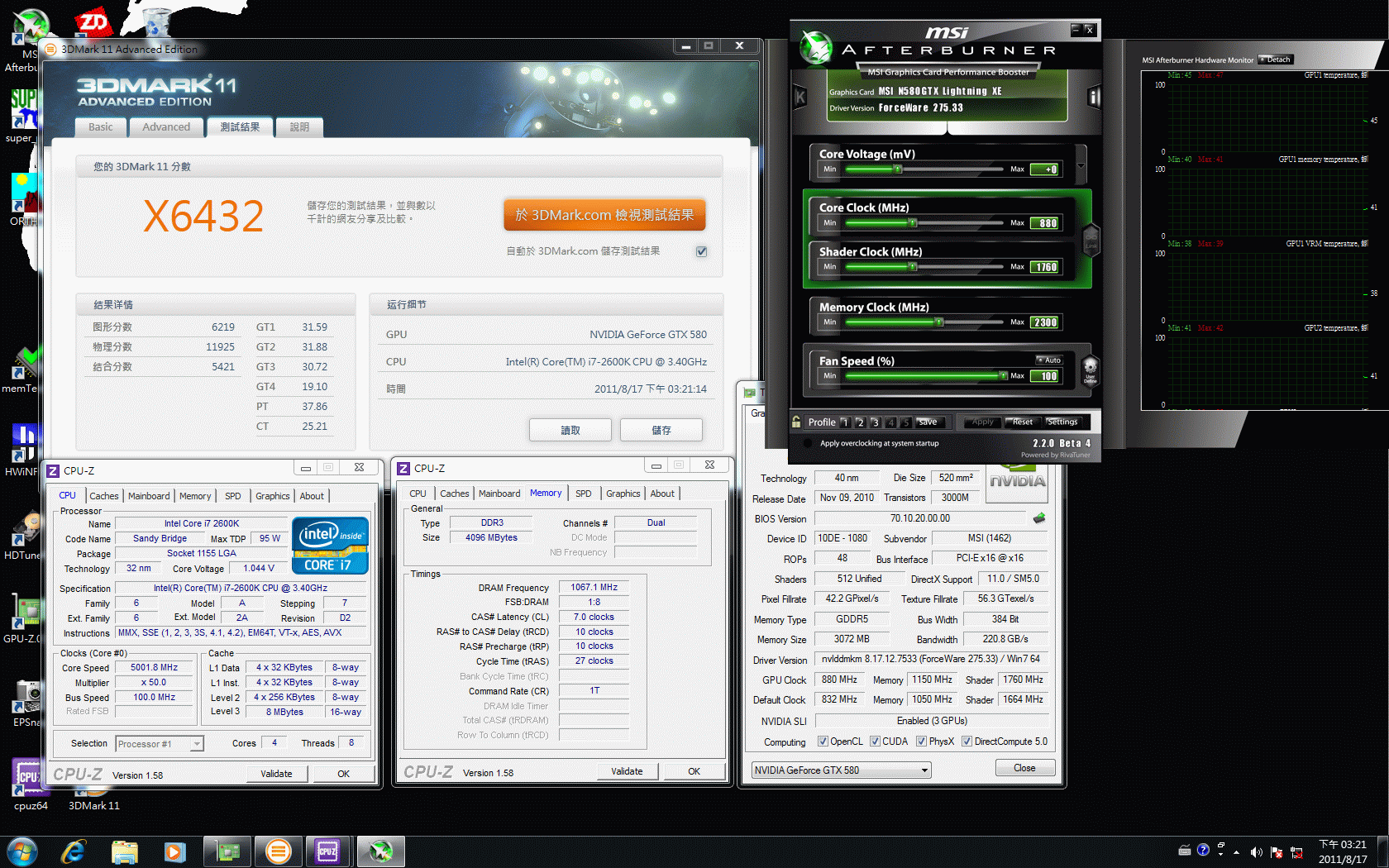
Task: Click the Core Clock value field 880
Action: click(x=1046, y=223)
